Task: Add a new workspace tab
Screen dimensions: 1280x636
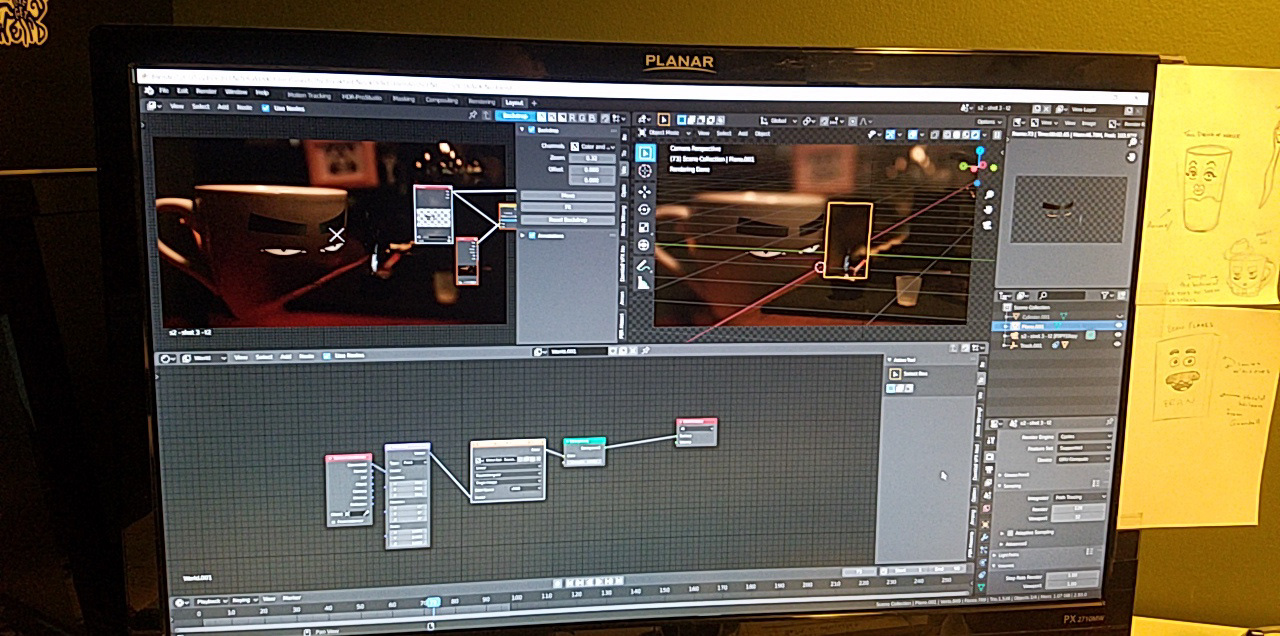Action: [x=534, y=102]
